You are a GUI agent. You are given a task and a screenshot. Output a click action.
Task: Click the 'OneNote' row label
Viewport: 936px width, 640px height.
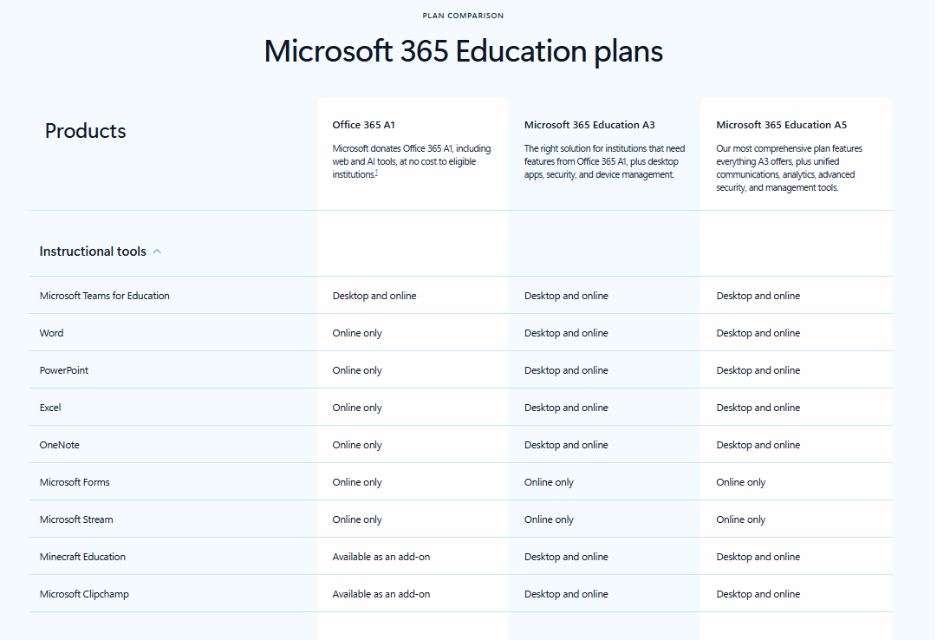(x=59, y=445)
